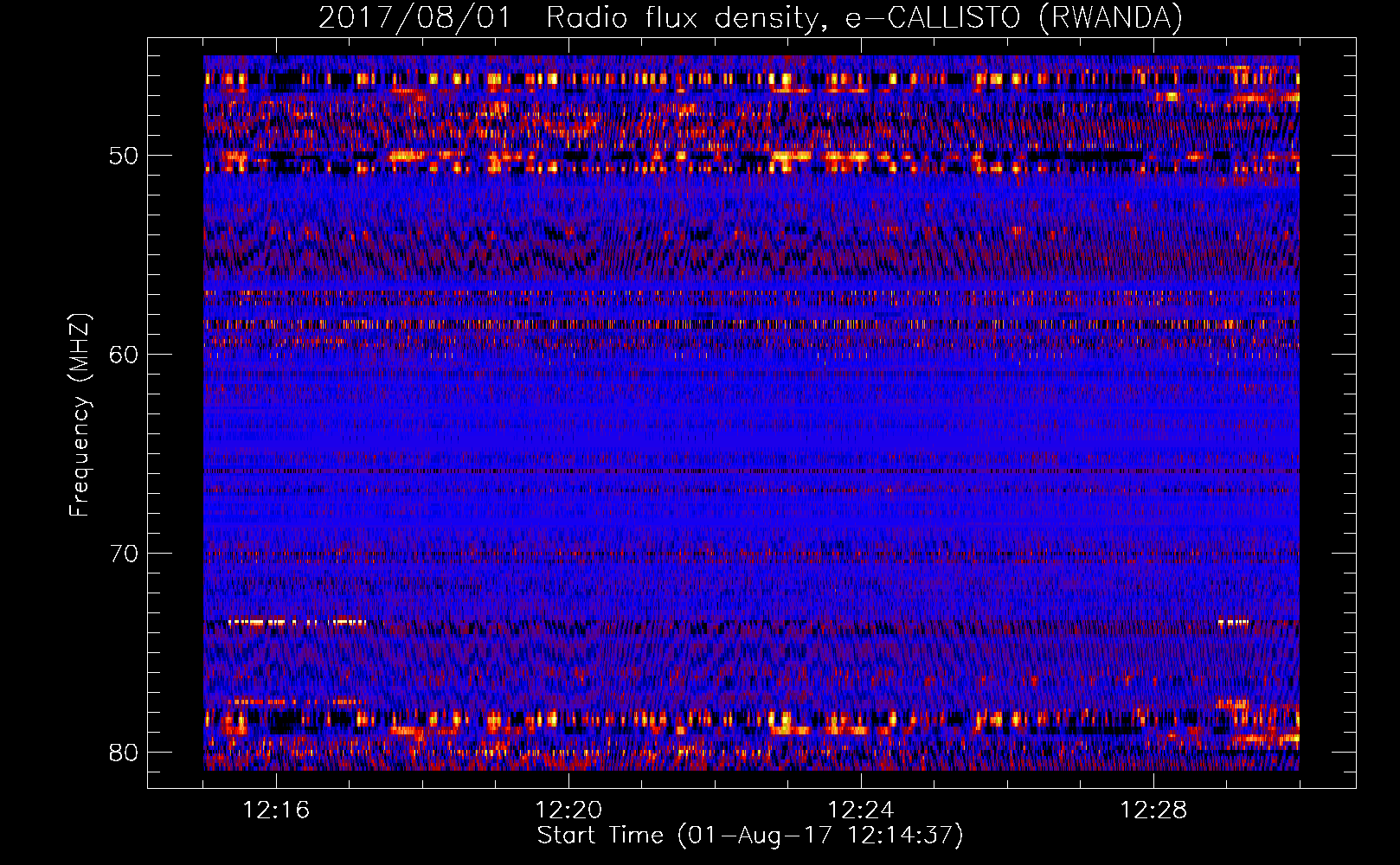This screenshot has width=1400, height=865.
Task: Click the 60 frequency tick label
Action: coord(124,355)
